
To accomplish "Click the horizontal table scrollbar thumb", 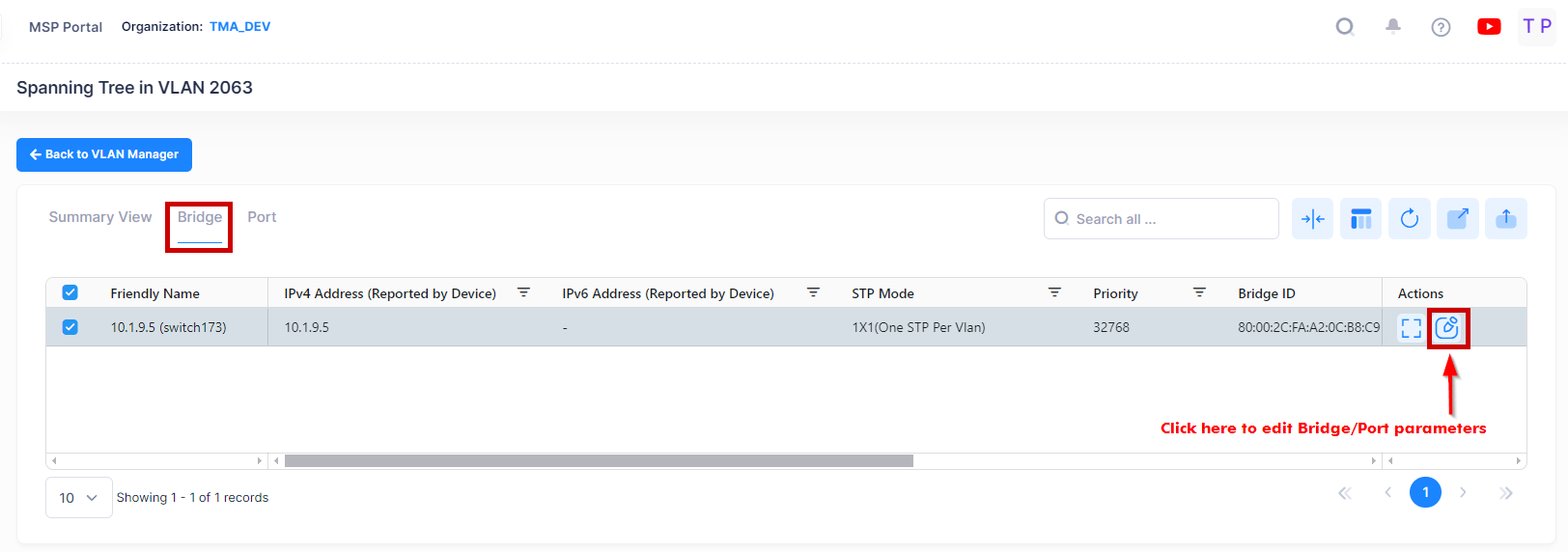I will point(599,461).
